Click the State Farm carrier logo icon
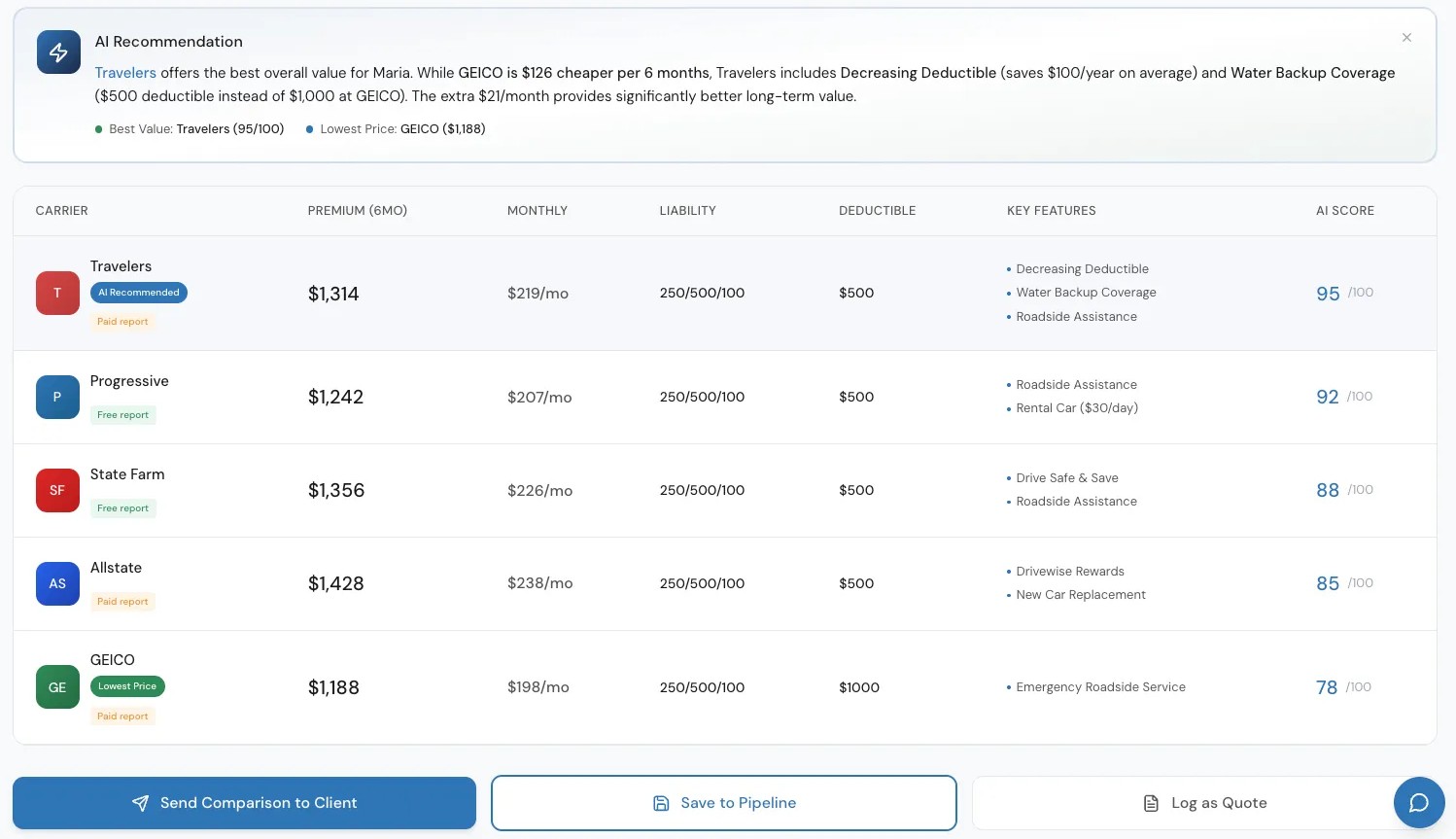The image size is (1456, 839). click(x=57, y=490)
